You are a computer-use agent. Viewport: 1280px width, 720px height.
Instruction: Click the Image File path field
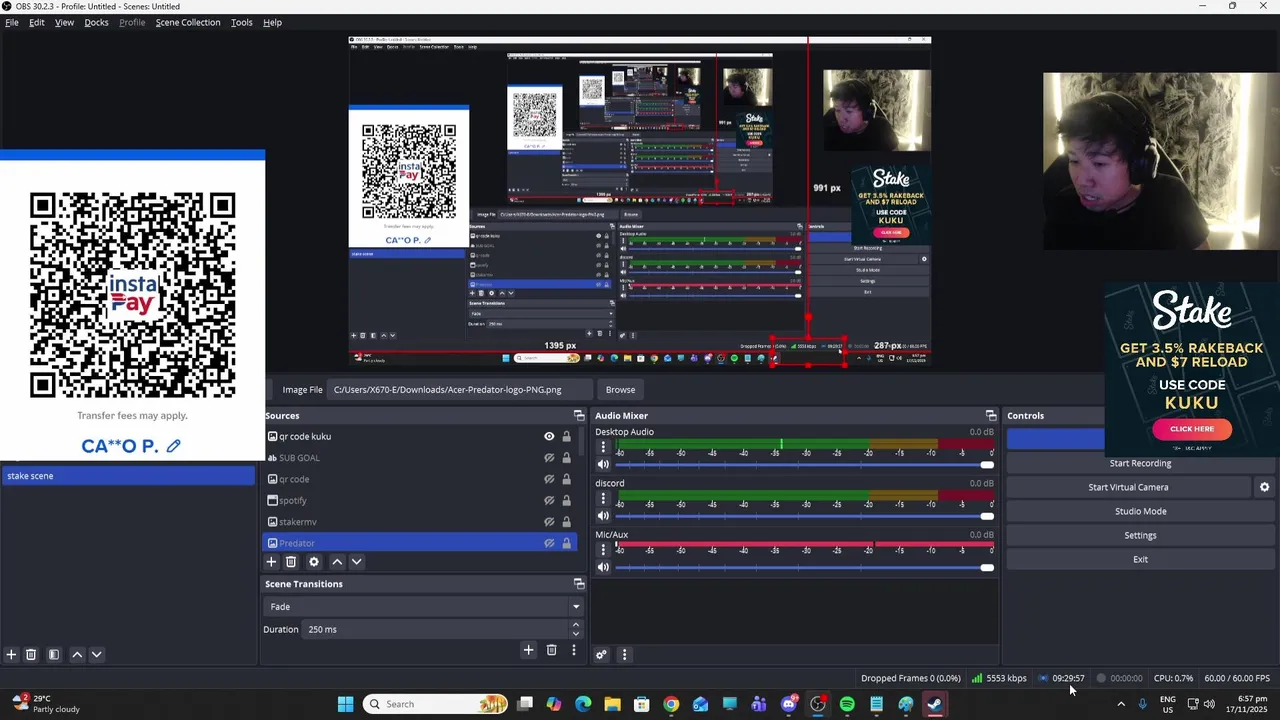460,390
